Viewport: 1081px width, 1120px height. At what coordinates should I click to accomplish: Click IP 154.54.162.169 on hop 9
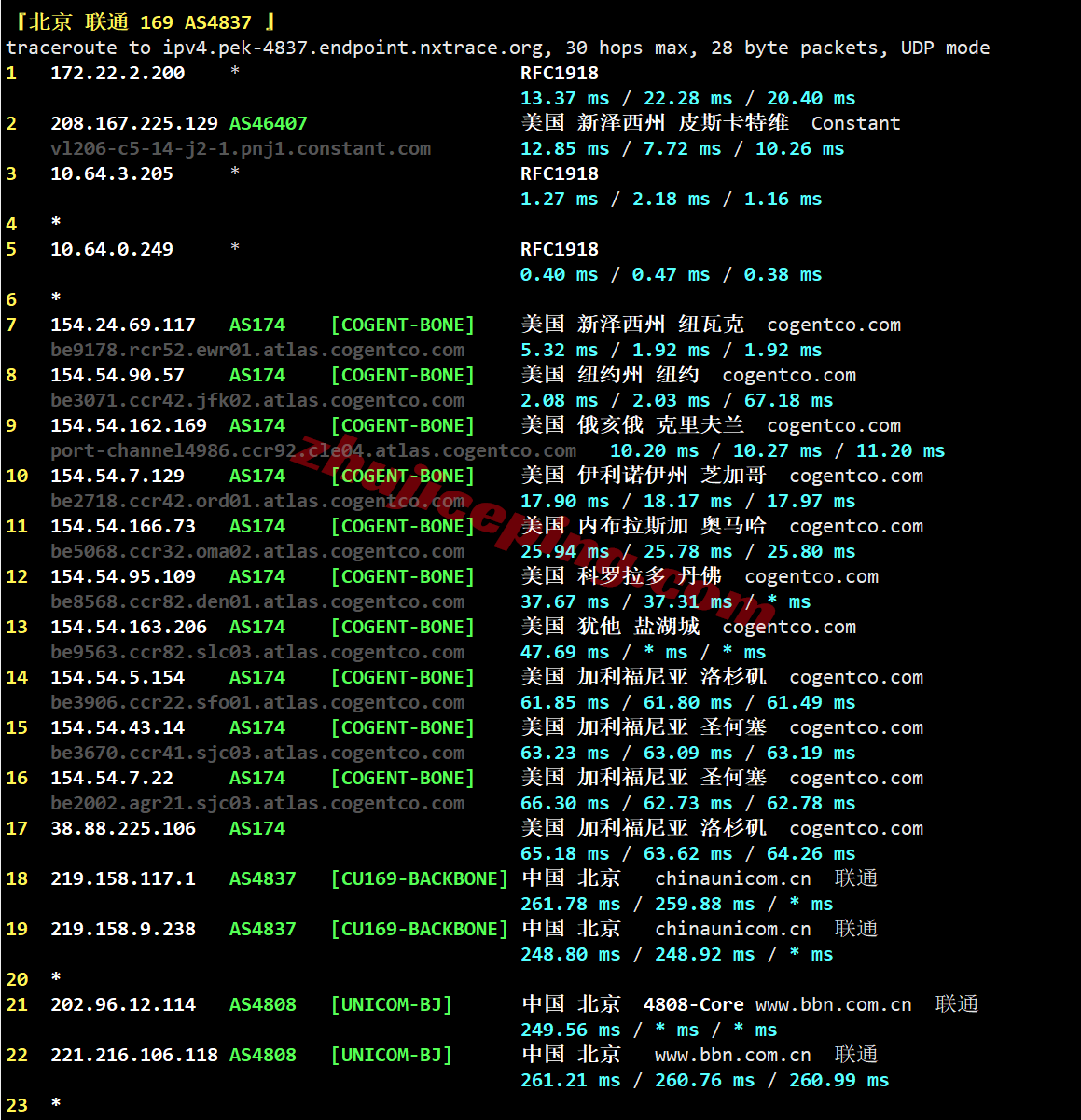pyautogui.click(x=129, y=425)
